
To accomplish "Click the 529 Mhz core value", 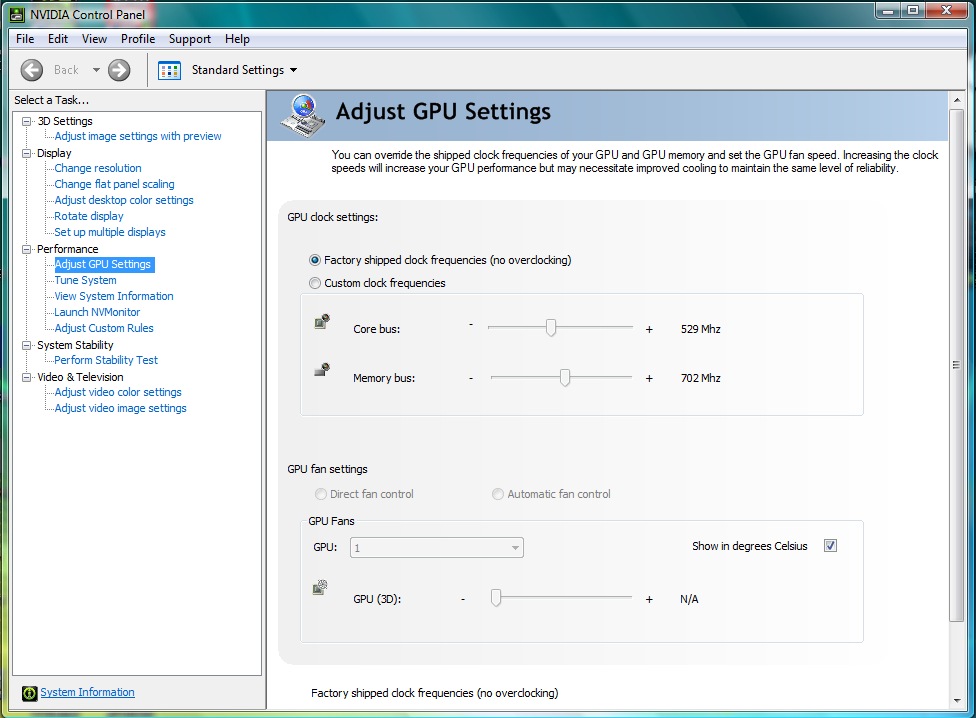I will point(700,329).
